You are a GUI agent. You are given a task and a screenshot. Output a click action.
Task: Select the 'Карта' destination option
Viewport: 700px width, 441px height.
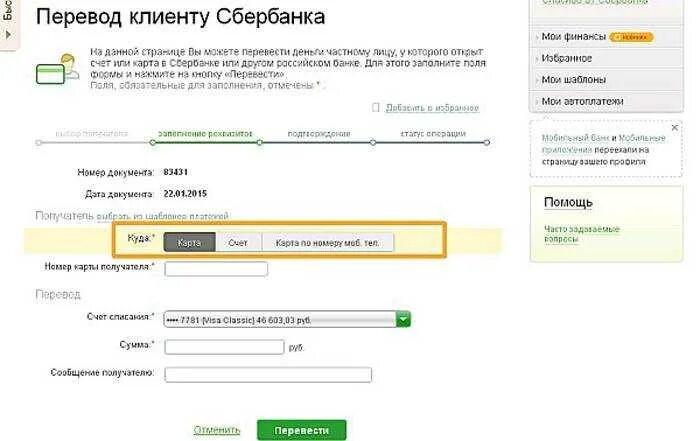click(189, 242)
